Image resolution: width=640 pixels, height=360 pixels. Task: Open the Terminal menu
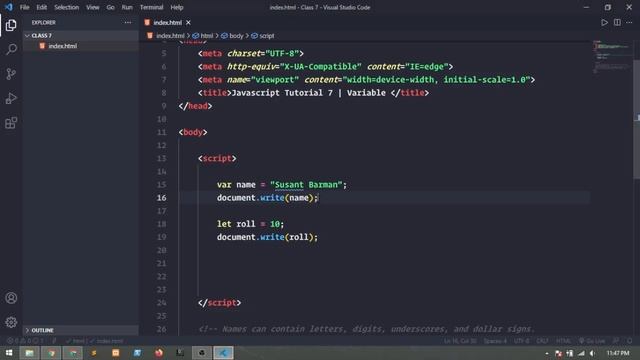(x=151, y=7)
